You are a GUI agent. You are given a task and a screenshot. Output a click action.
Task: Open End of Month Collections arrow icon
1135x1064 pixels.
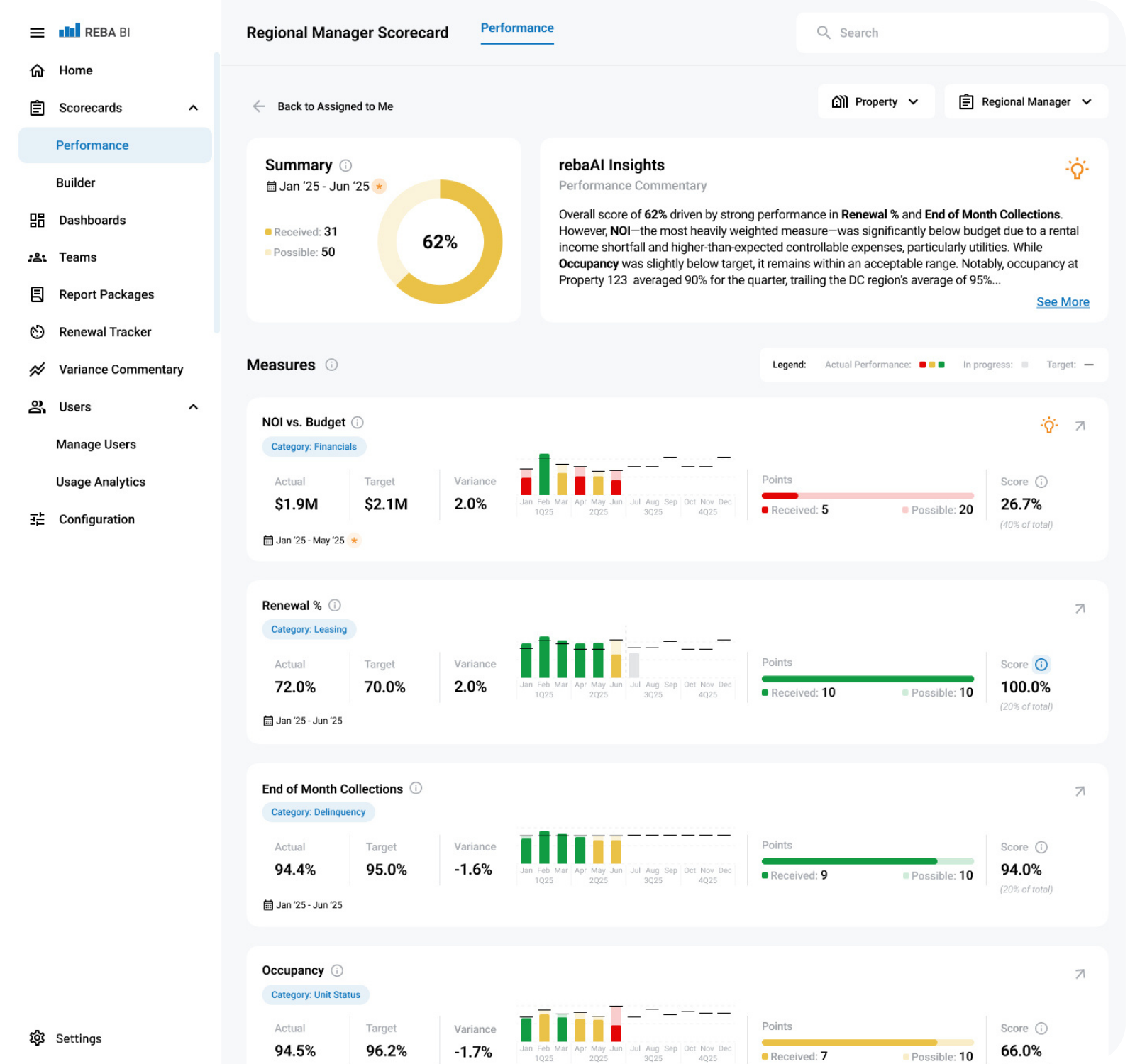[1080, 791]
